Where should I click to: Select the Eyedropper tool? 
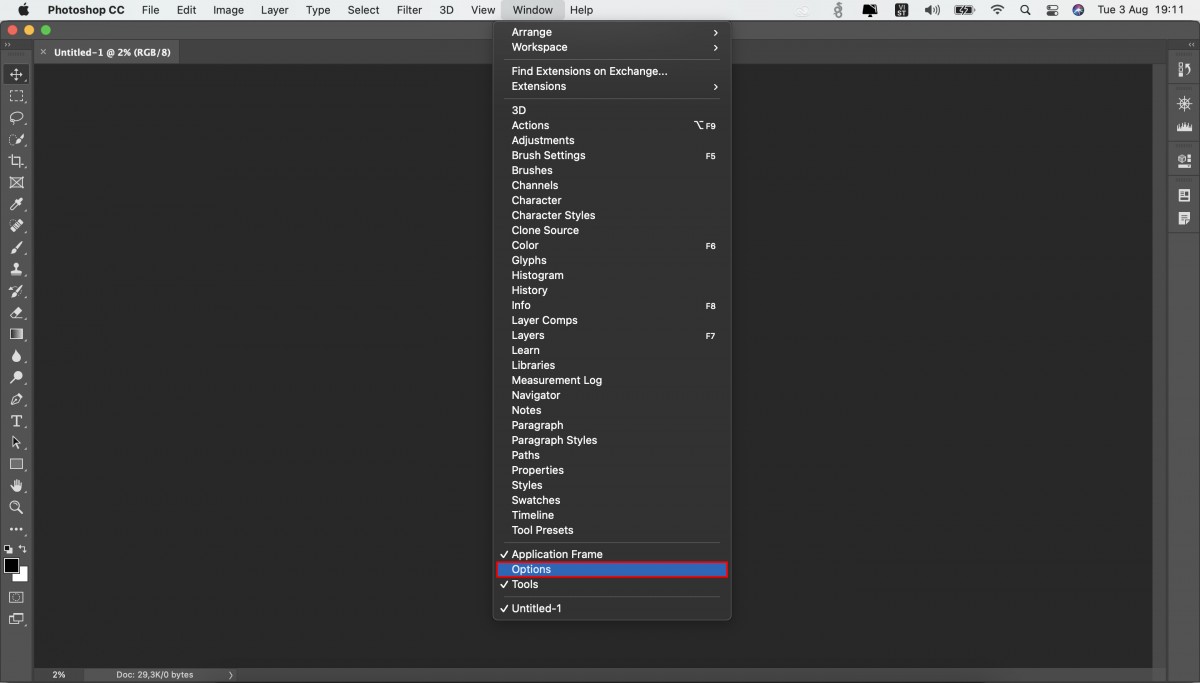pos(16,205)
